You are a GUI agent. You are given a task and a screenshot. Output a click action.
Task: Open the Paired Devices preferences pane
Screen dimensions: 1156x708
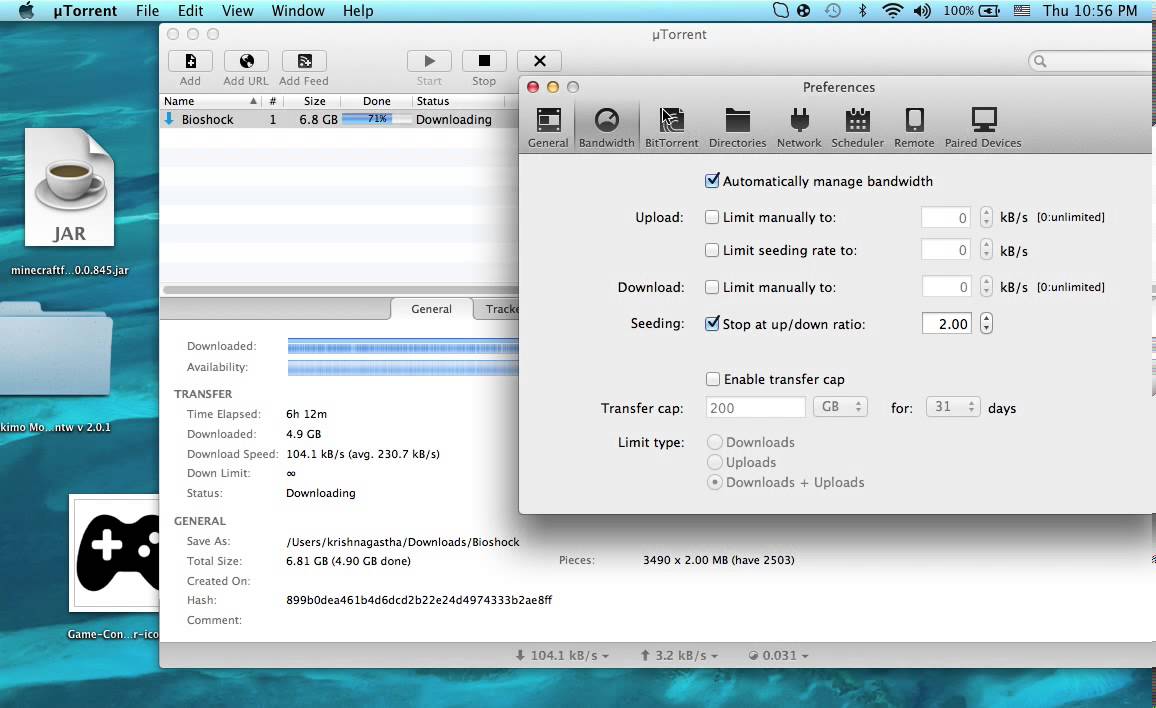[x=983, y=128]
